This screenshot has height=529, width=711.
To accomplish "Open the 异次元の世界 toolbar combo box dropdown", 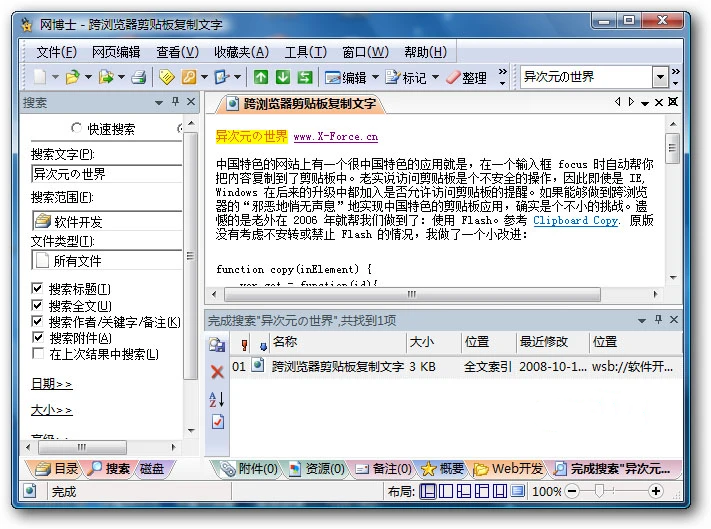I will click(661, 77).
